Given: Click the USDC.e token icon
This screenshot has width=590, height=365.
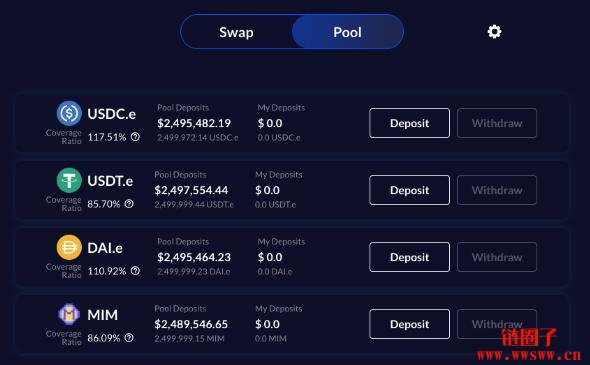Looking at the screenshot, I should (x=69, y=113).
